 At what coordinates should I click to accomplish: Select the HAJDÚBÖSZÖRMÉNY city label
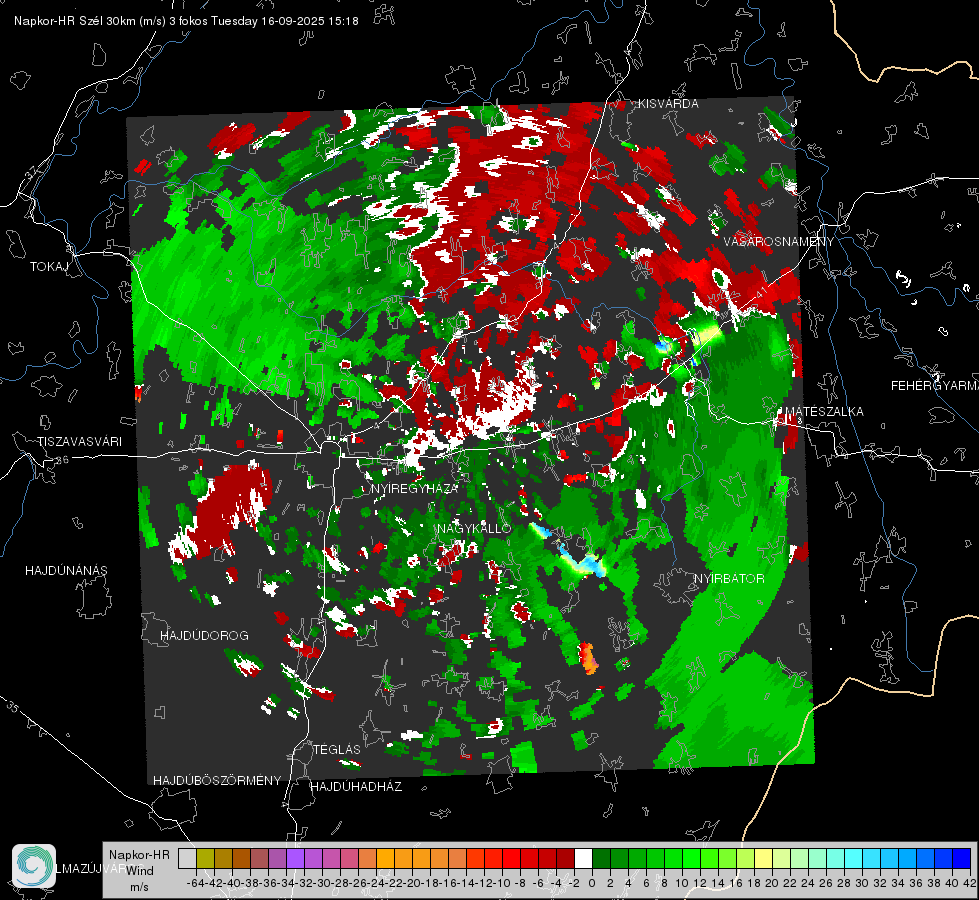217,781
